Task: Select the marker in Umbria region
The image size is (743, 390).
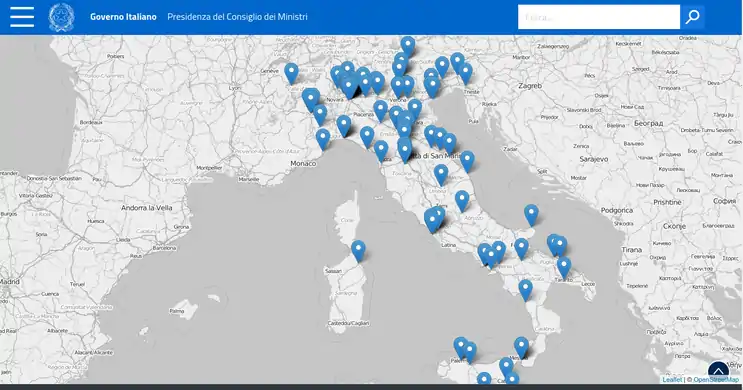Action: [x=441, y=175]
